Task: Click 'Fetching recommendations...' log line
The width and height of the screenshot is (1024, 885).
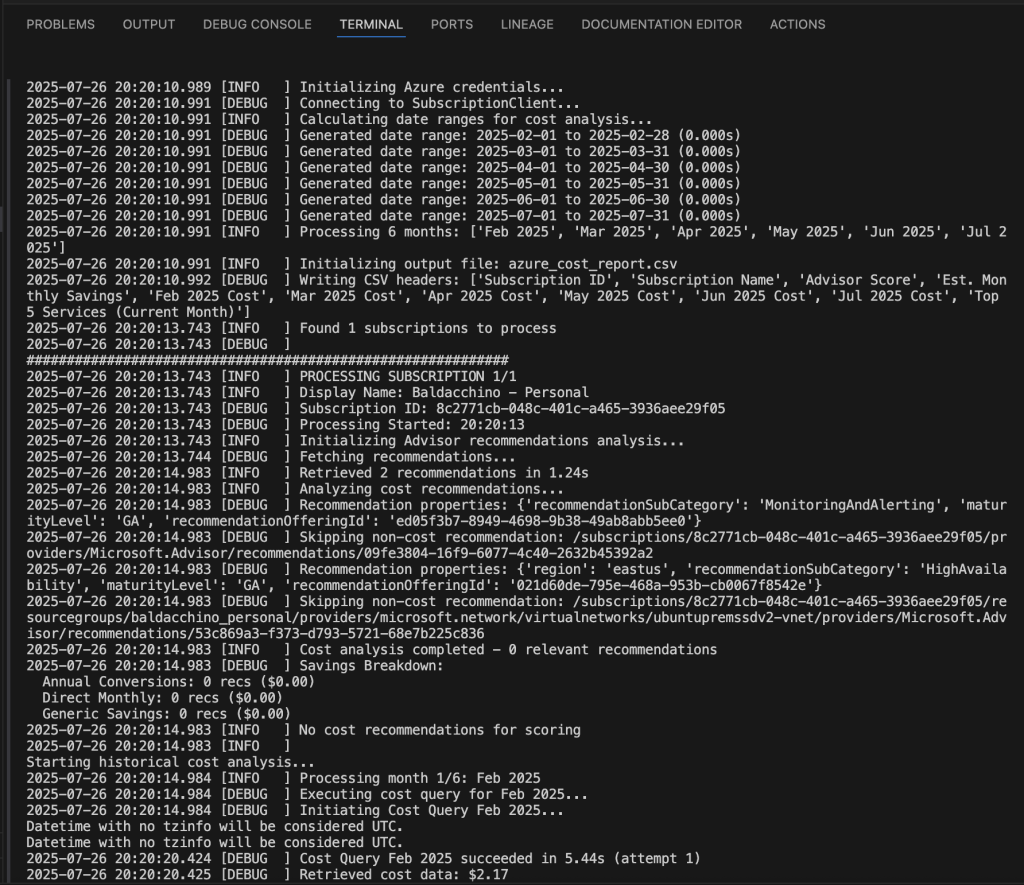Action: (x=271, y=457)
